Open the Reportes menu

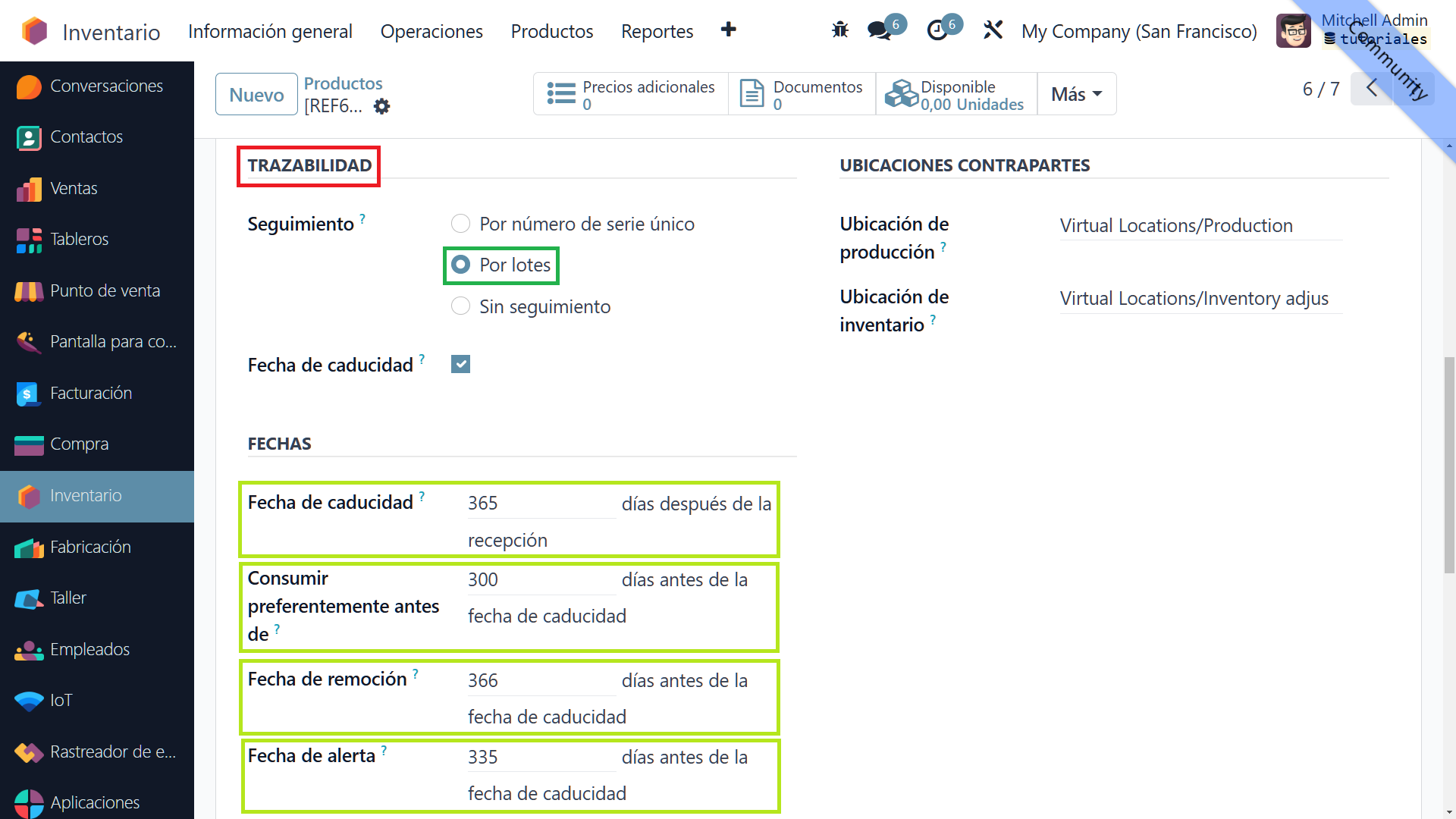pyautogui.click(x=657, y=31)
